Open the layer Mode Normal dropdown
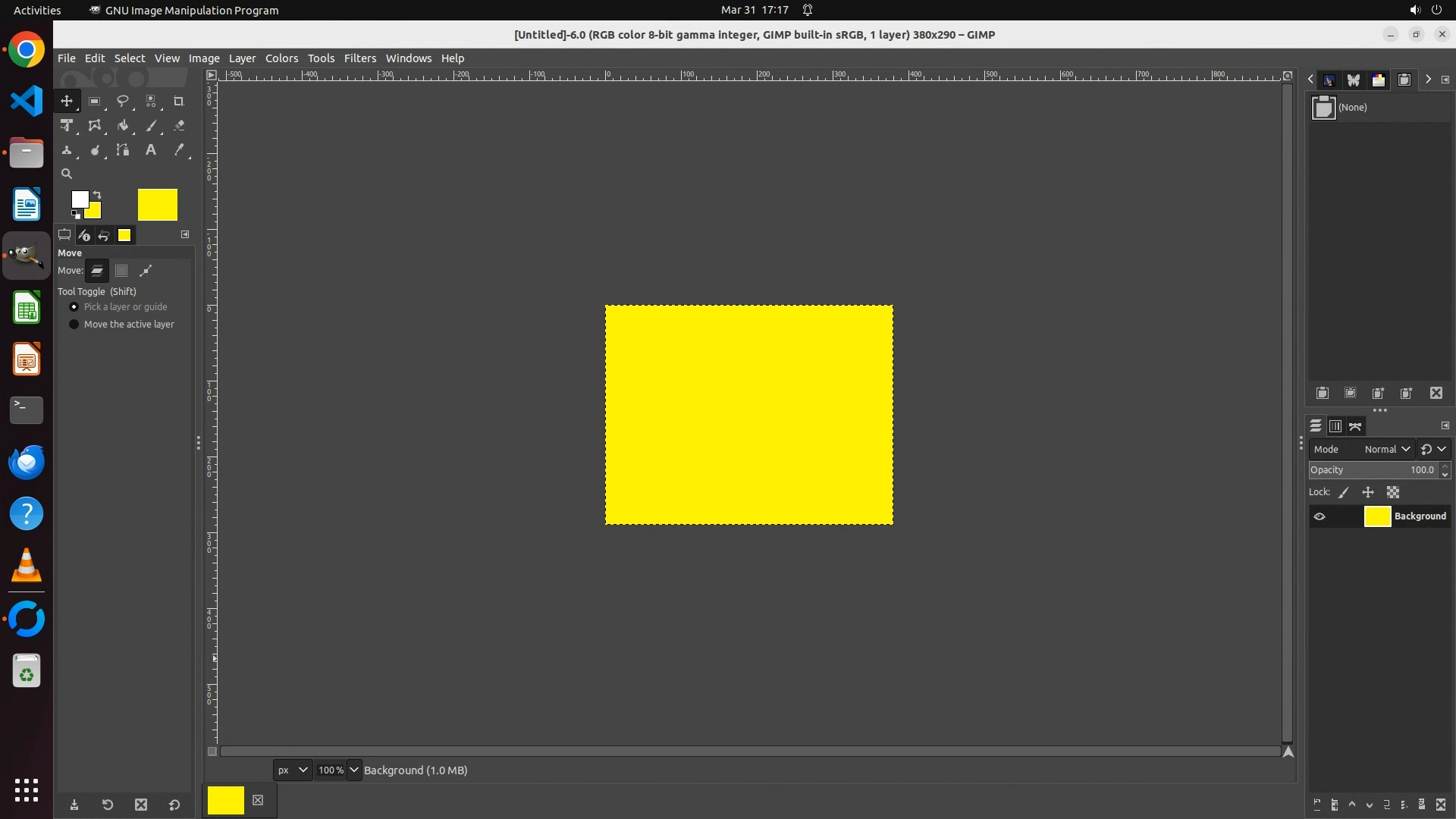1456x819 pixels. coord(1386,449)
